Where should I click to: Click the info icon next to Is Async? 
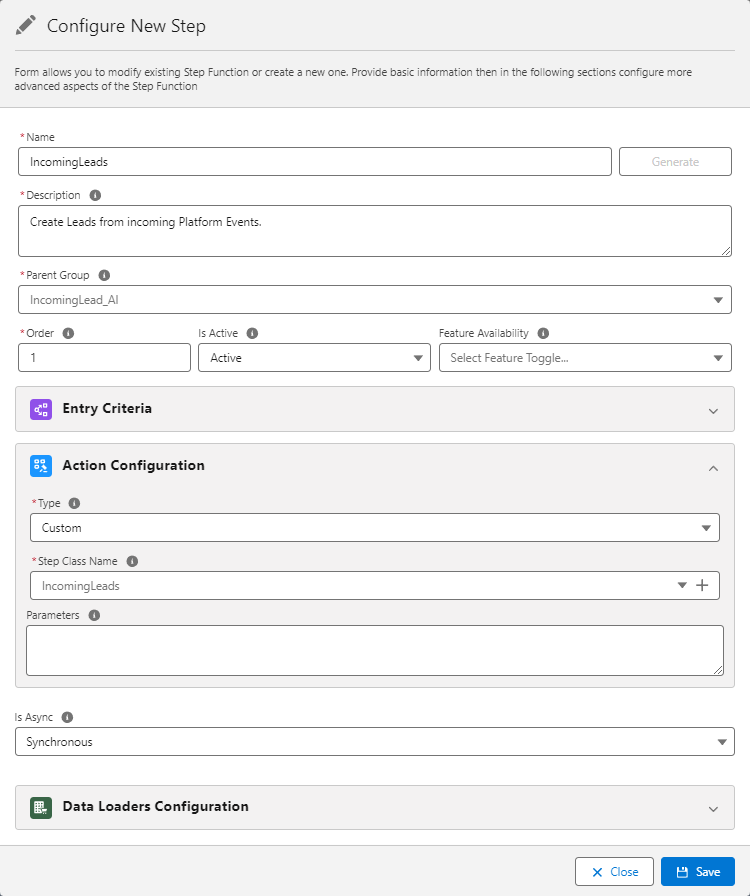[65, 717]
